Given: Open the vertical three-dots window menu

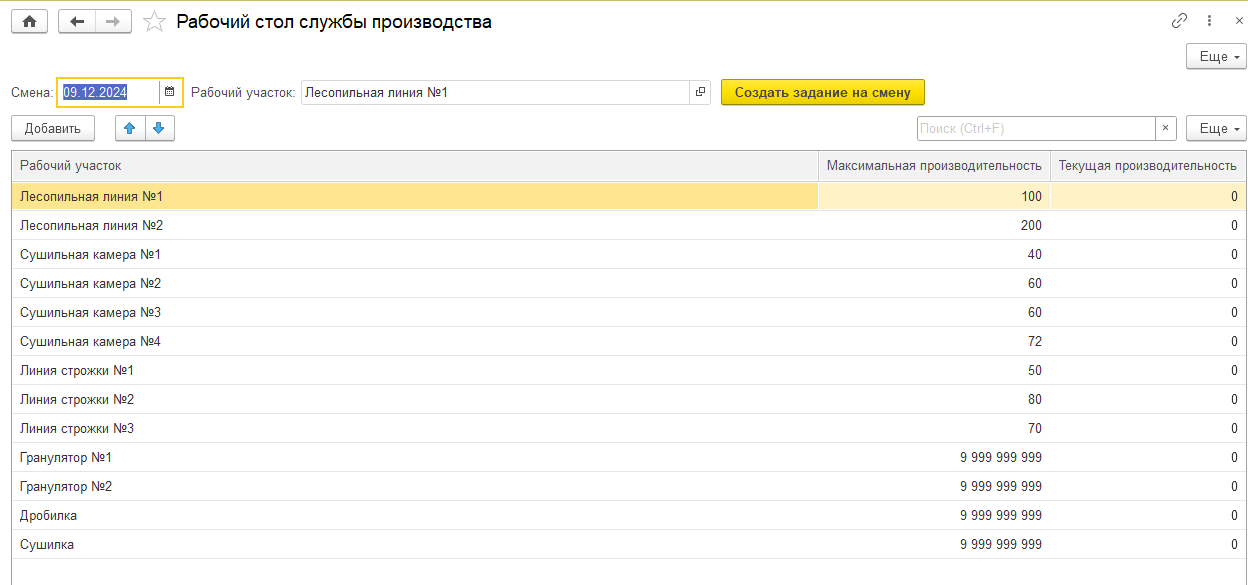Looking at the screenshot, I should click(x=1210, y=21).
